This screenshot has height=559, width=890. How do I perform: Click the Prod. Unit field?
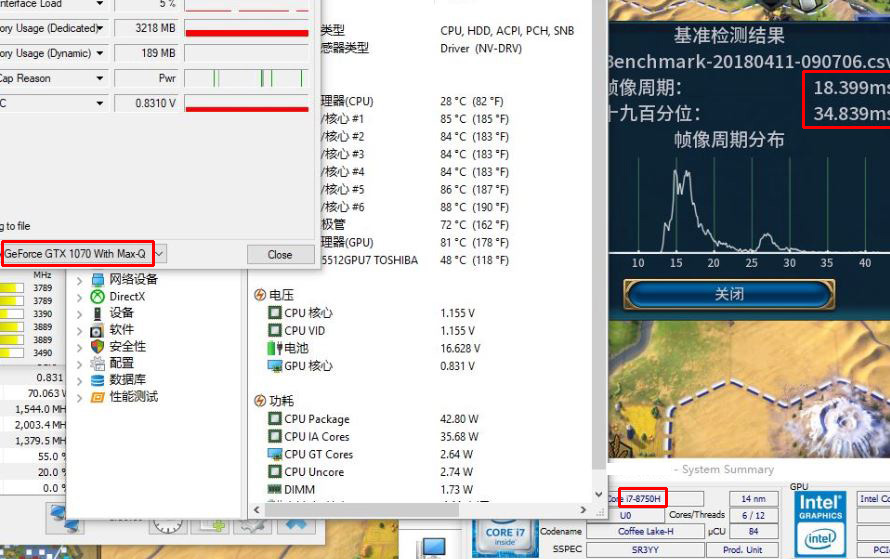pyautogui.click(x=742, y=549)
